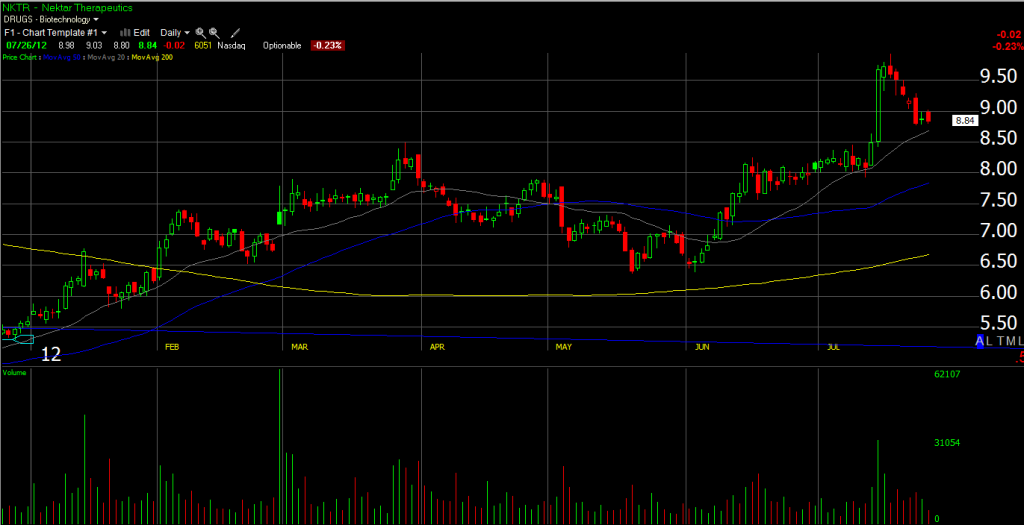Select the drawing pencil tool
The height and width of the screenshot is (525, 1024).
[235, 32]
